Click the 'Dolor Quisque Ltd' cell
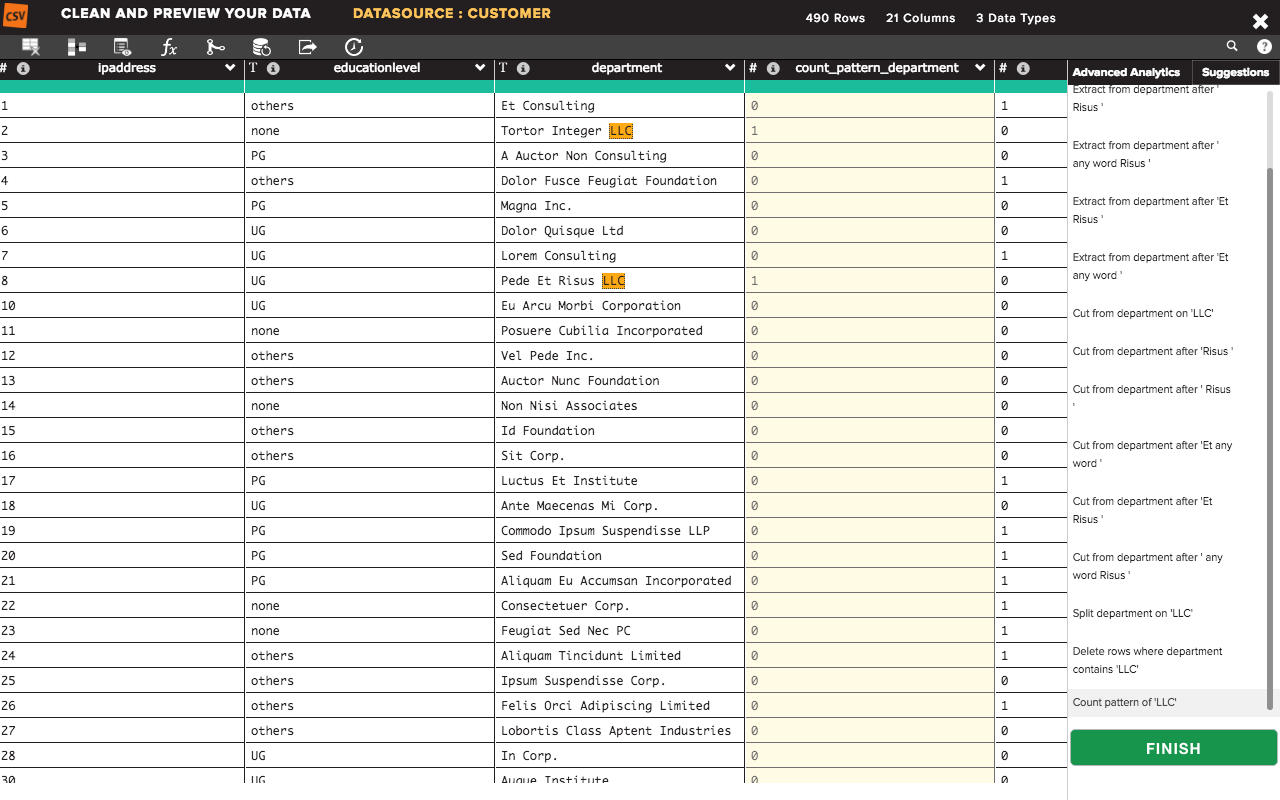The height and width of the screenshot is (800, 1280). pos(620,231)
